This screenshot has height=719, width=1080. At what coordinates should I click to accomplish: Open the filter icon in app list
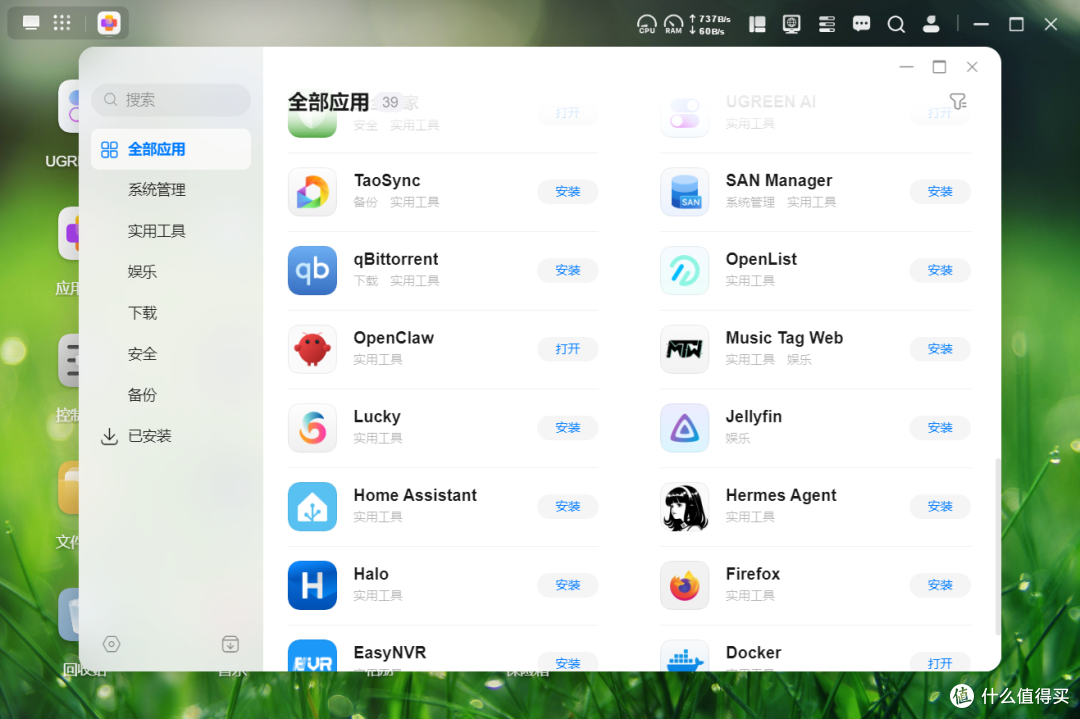(x=957, y=102)
